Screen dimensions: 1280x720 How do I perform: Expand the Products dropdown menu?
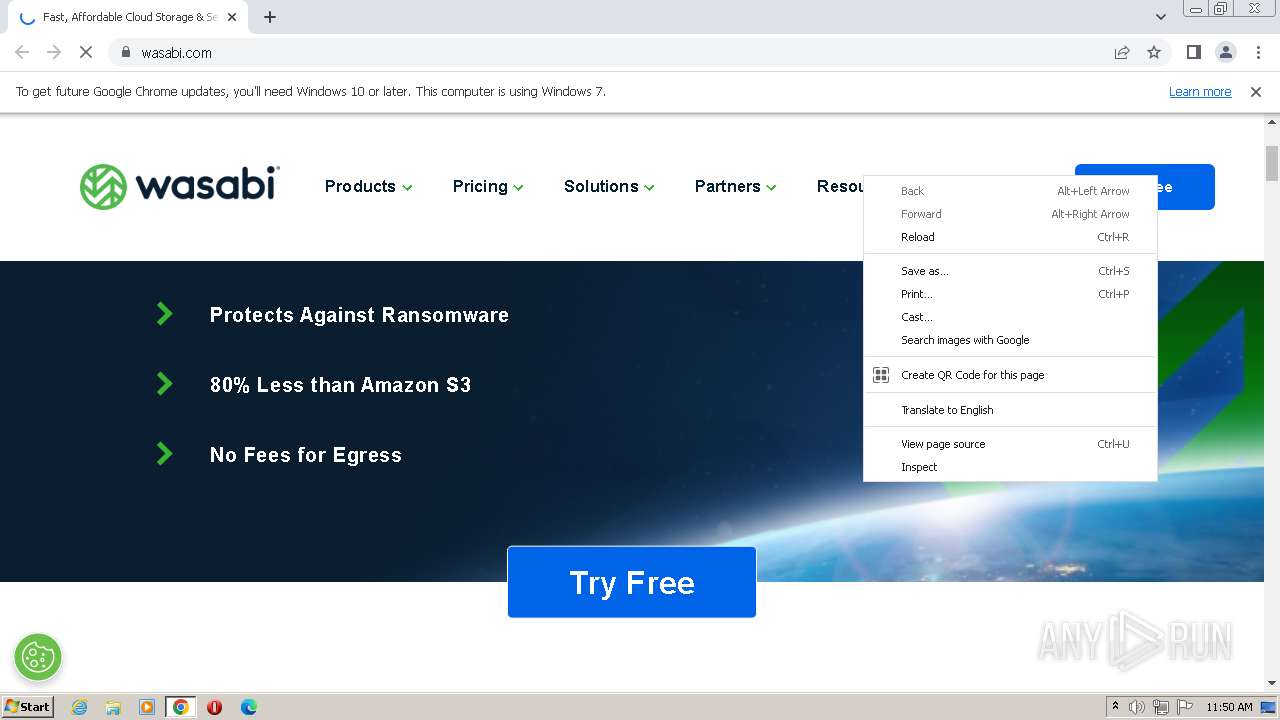368,187
